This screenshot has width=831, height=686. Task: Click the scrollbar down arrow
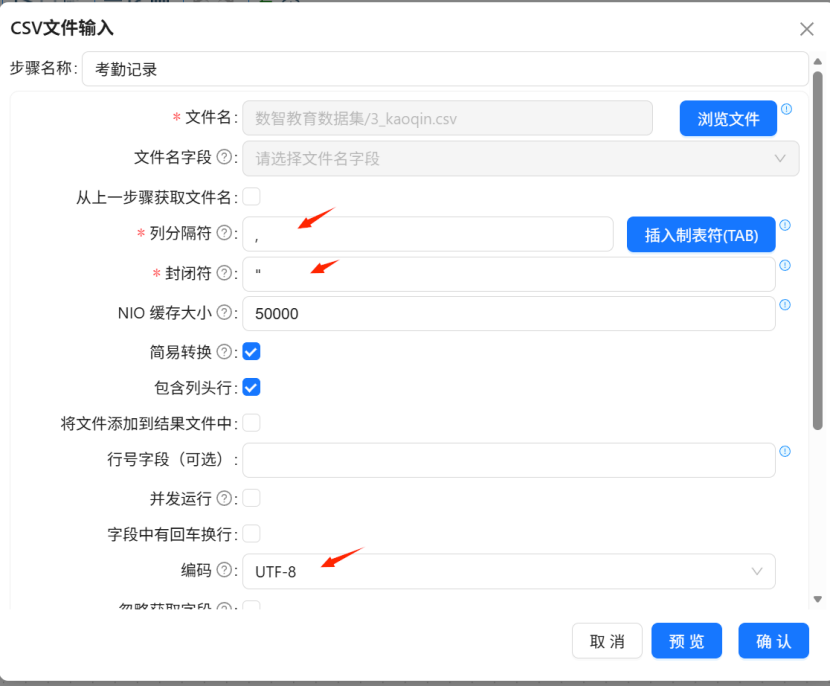pos(818,600)
